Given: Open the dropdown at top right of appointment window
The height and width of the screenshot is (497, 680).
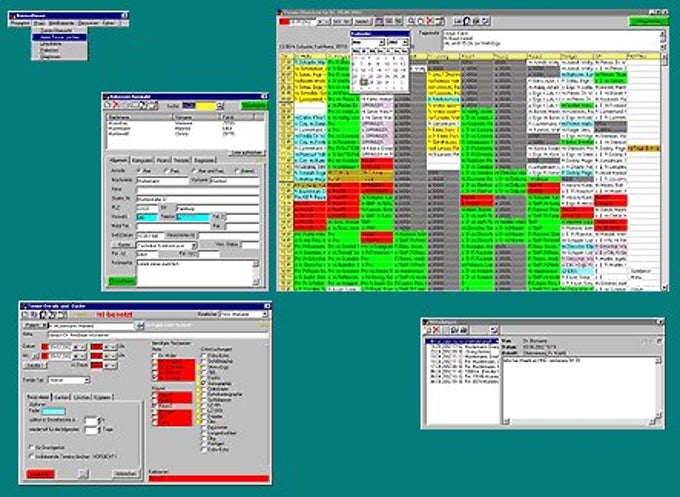Looking at the screenshot, I should click(265, 314).
